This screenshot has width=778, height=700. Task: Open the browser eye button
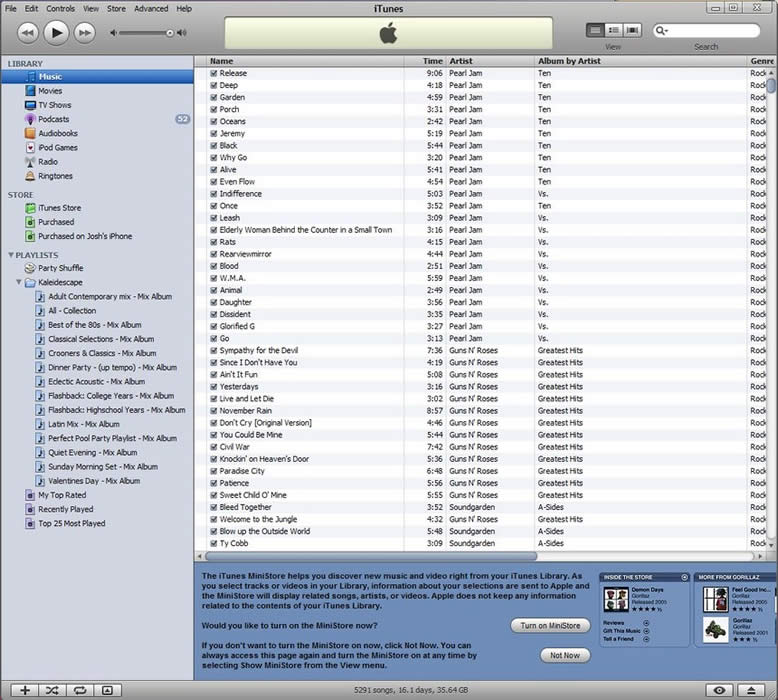pos(719,690)
